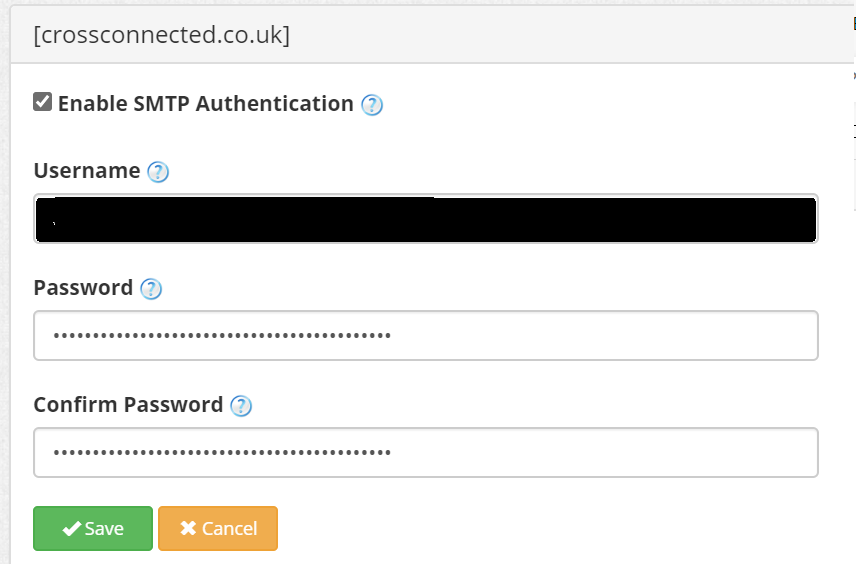The image size is (856, 564).
Task: Save the SMTP authentication settings
Action: click(x=93, y=529)
